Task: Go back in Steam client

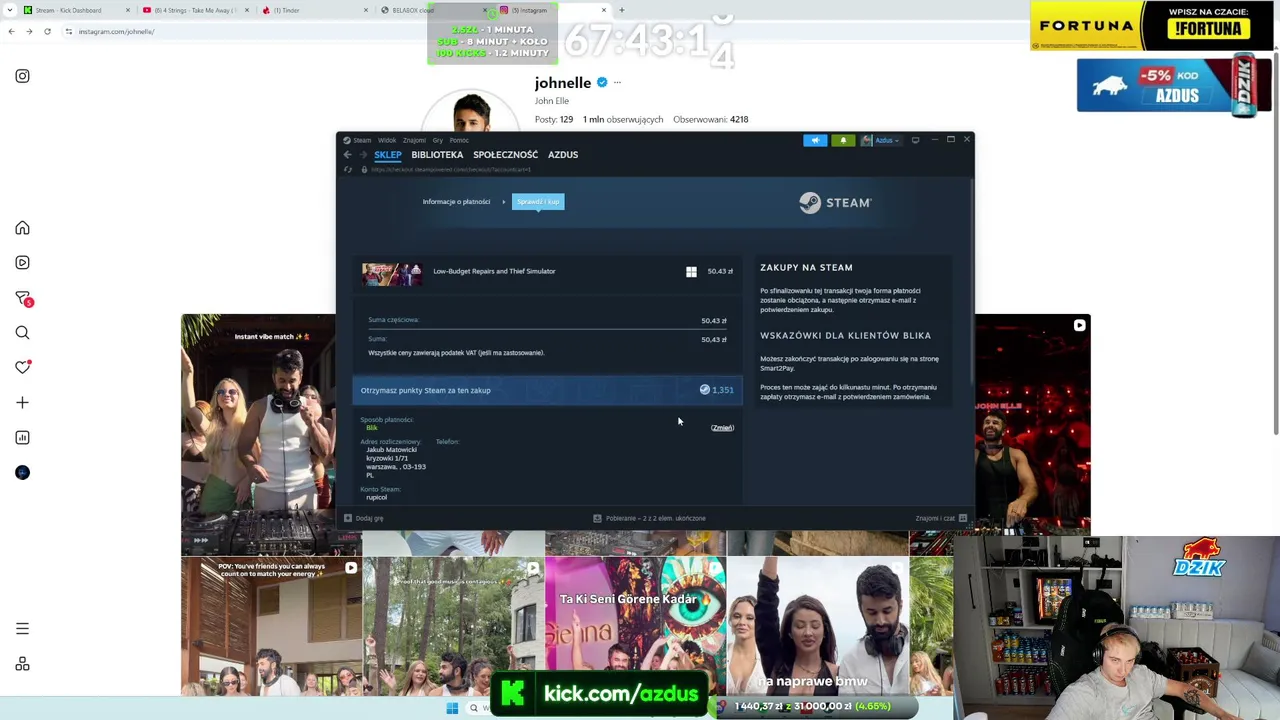Action: [347, 155]
